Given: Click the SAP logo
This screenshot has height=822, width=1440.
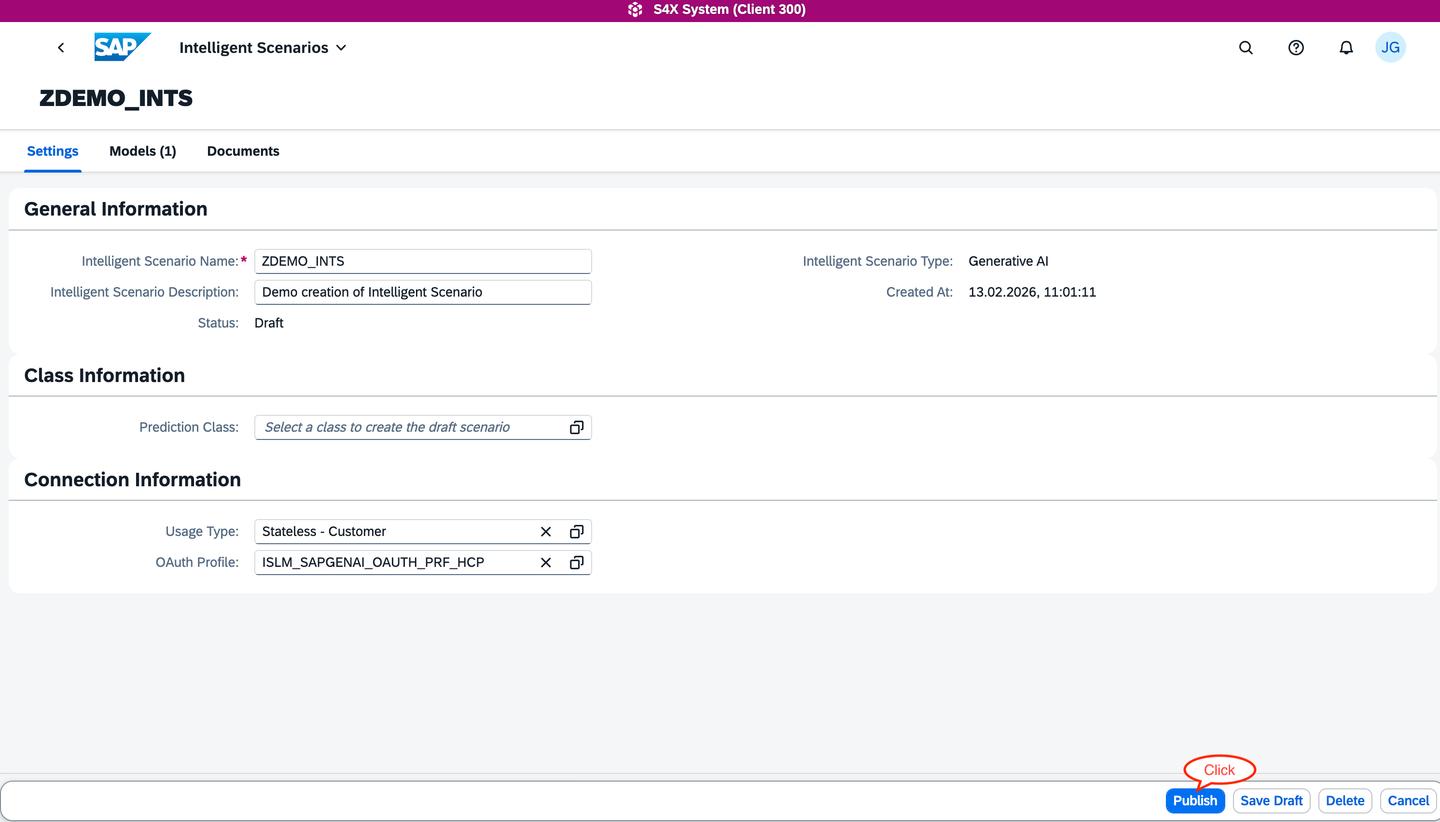Looking at the screenshot, I should point(122,47).
